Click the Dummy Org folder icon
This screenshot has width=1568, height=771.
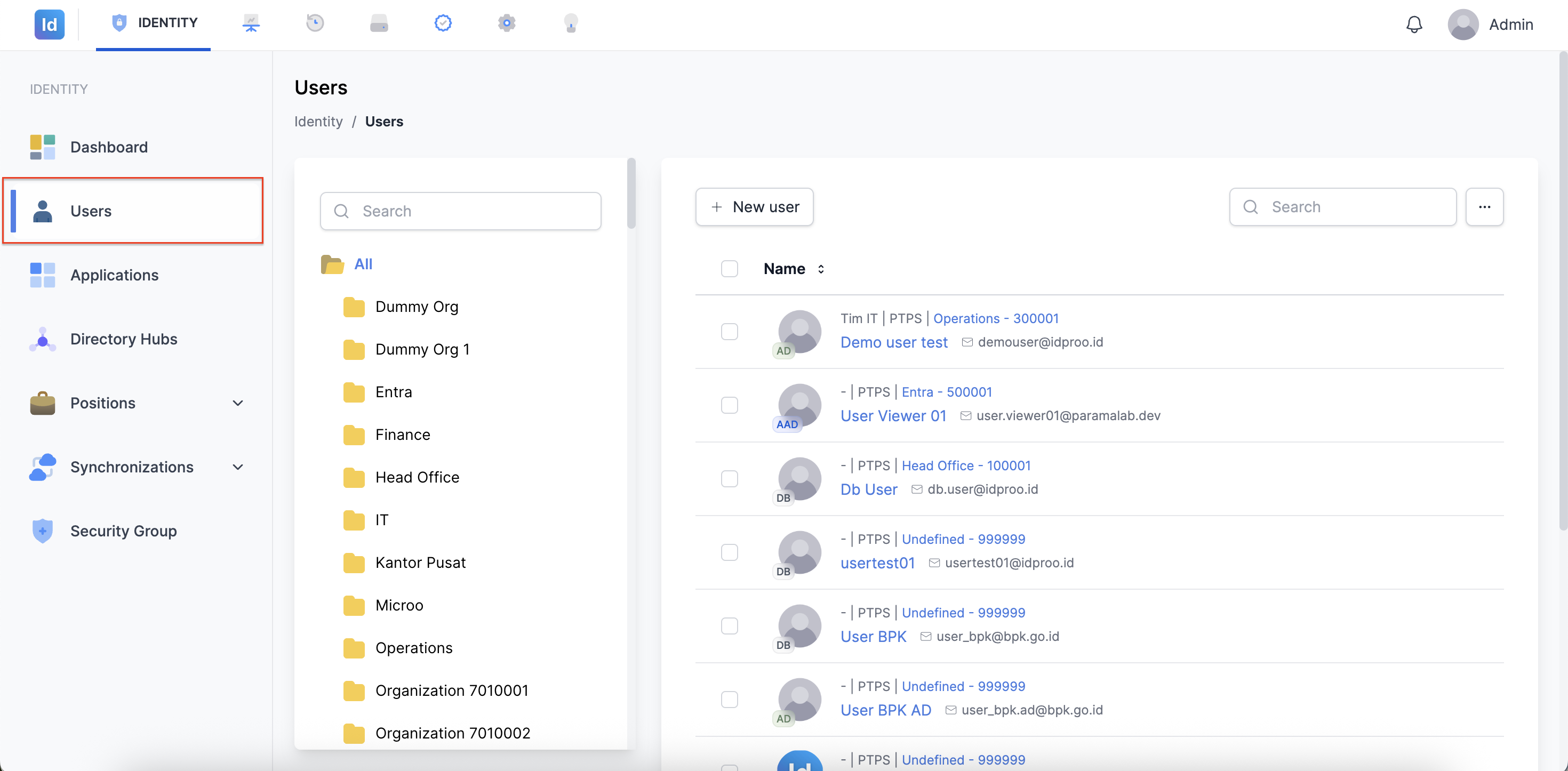(354, 307)
